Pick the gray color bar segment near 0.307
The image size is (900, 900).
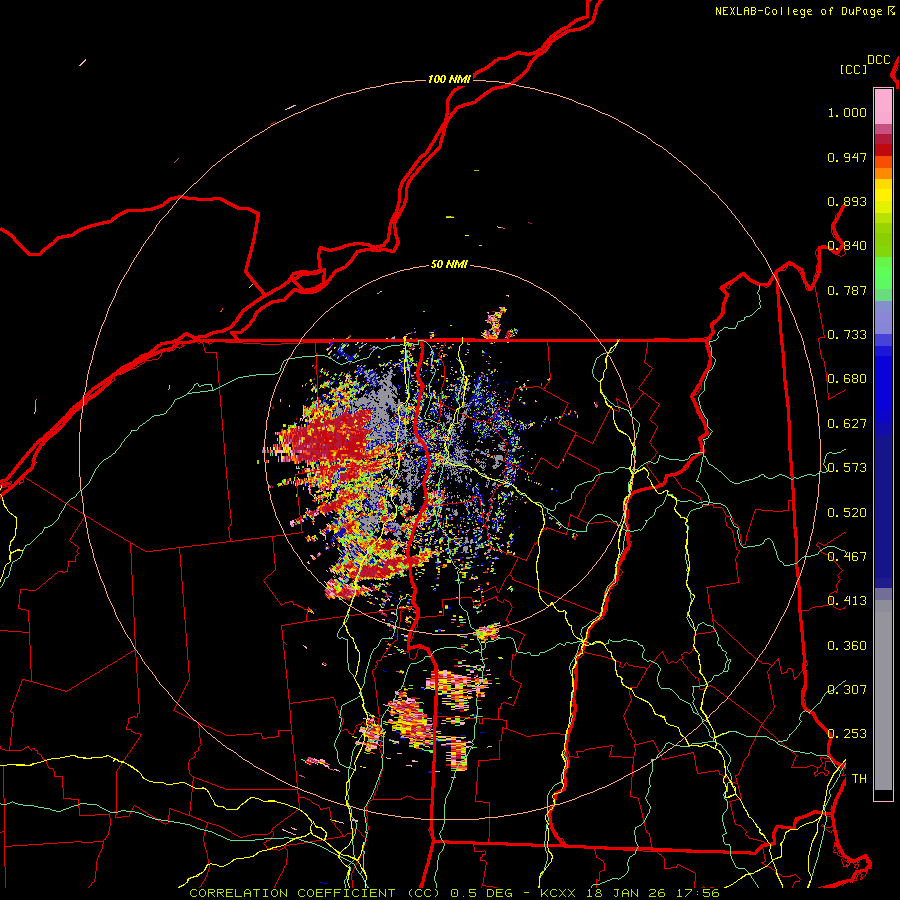[x=883, y=695]
